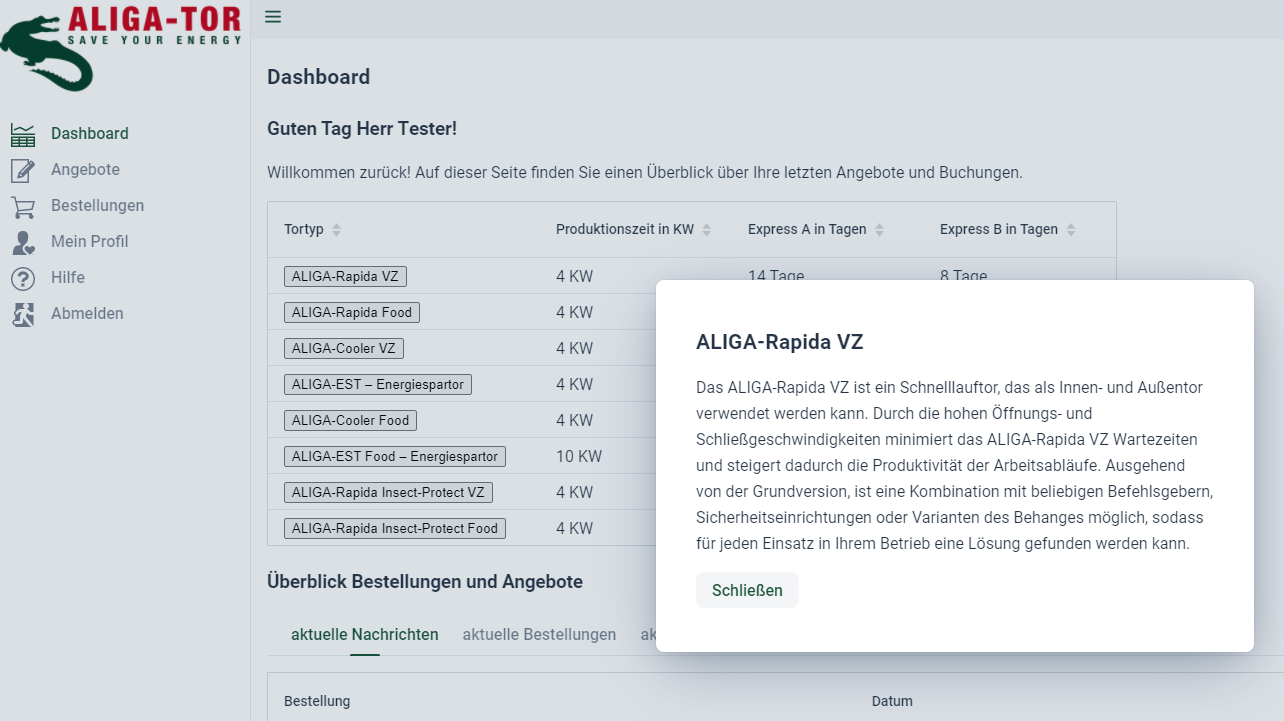Click the hamburger menu icon
Screen dimensions: 1284x721
(x=273, y=17)
